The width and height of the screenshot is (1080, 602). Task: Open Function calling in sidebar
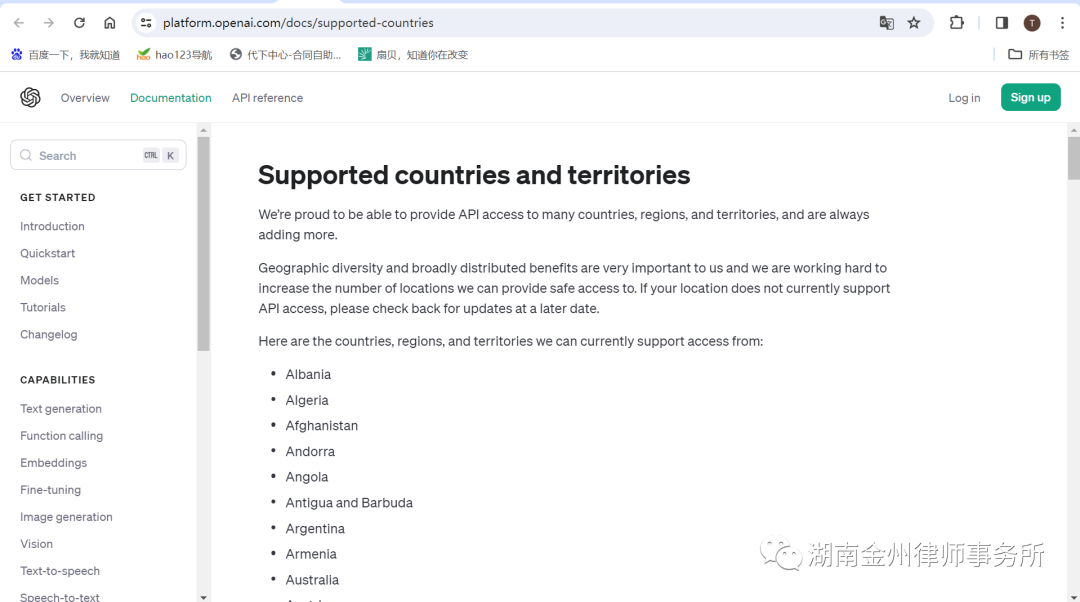pos(61,436)
